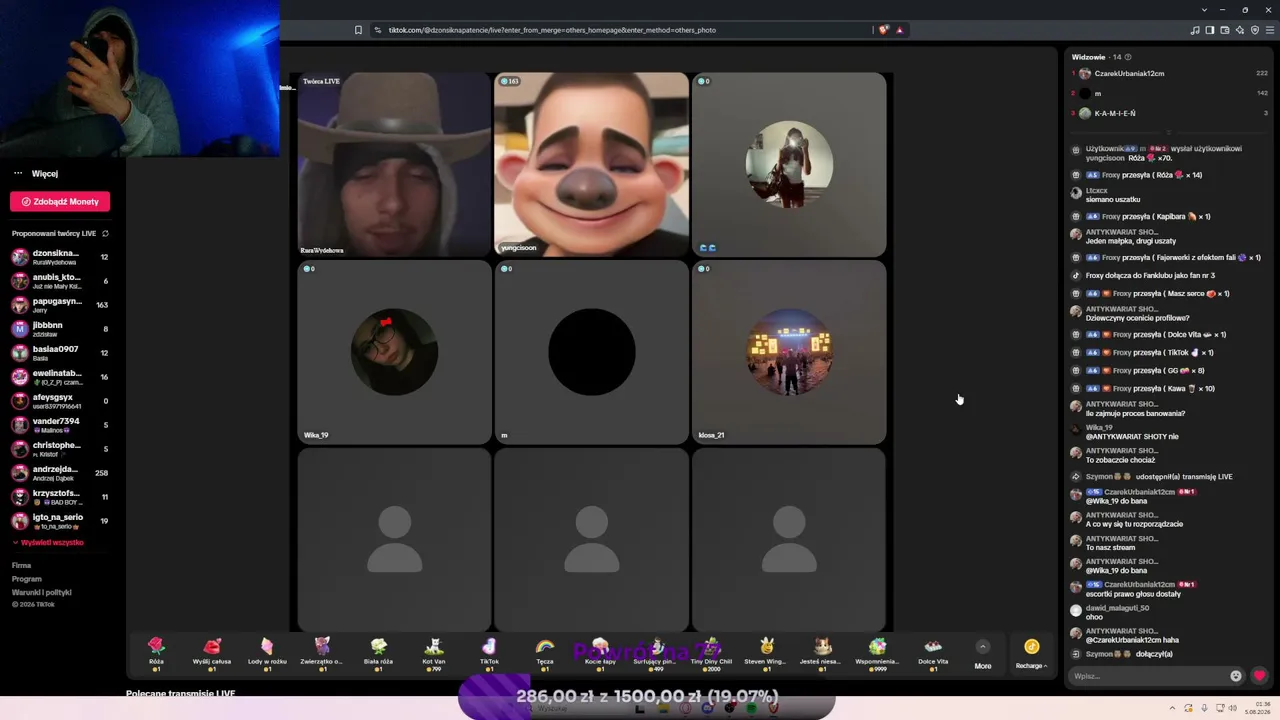Send the Wyślij całusa lips gift
This screenshot has width=1280, height=720.
coord(212,652)
